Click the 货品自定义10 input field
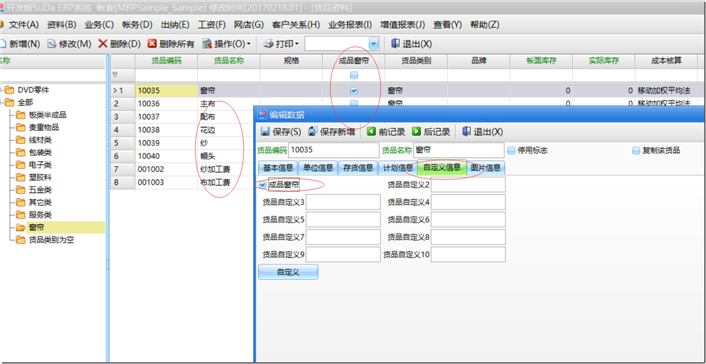 click(468, 255)
